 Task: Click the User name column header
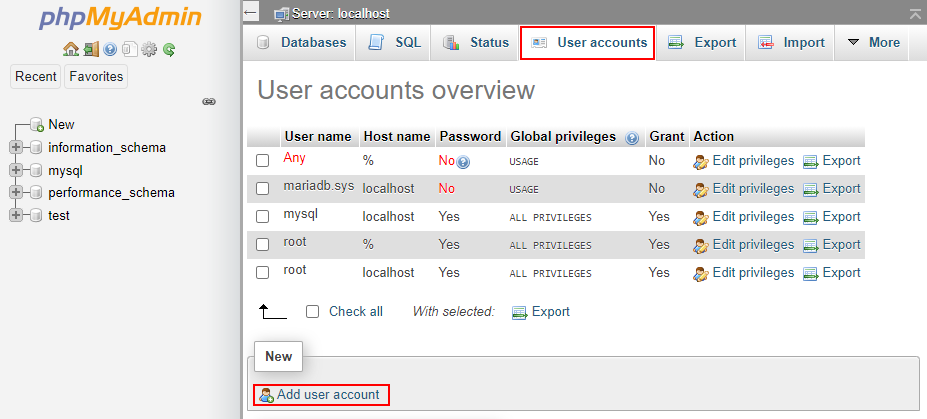(x=318, y=137)
